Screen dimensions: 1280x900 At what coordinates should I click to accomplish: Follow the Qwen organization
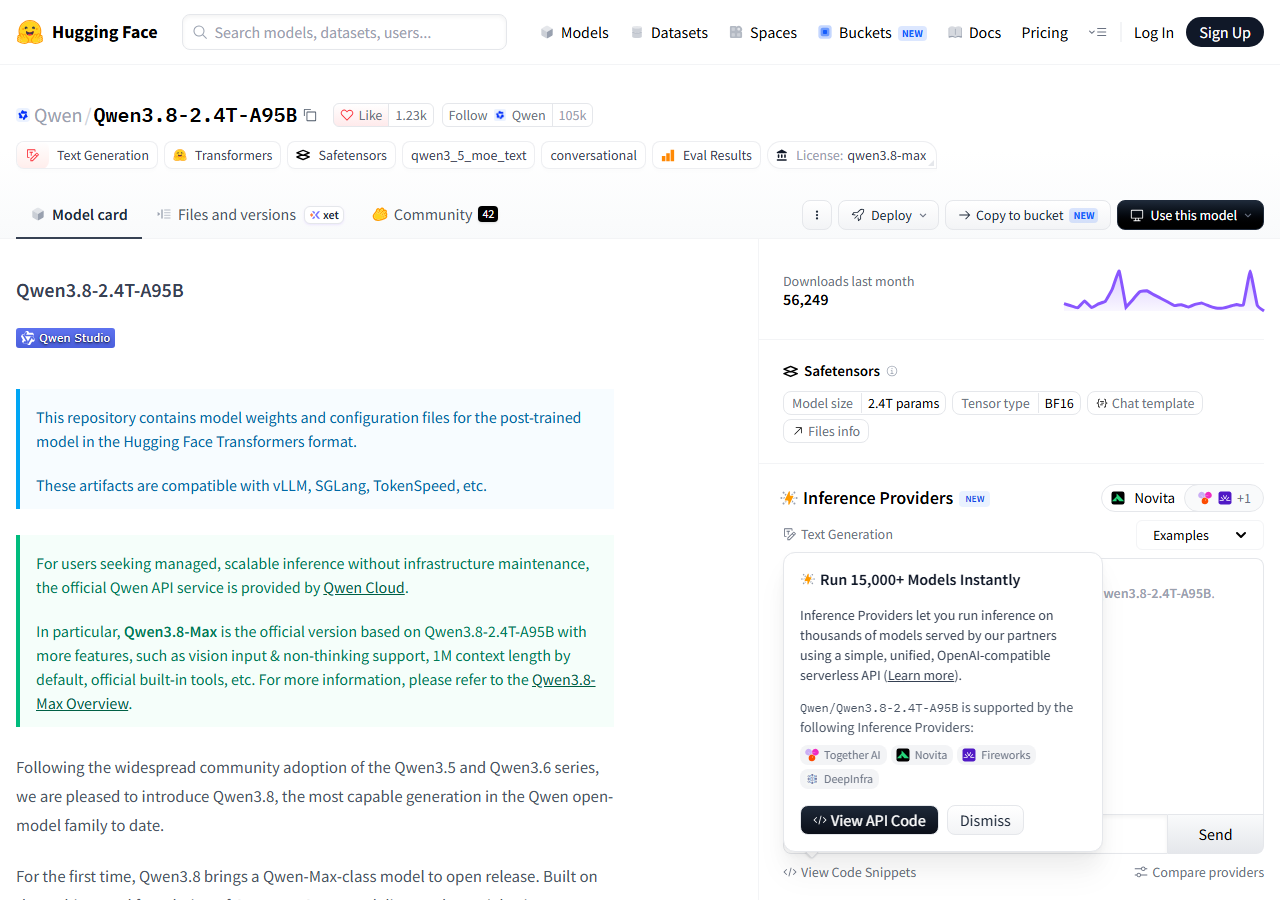point(497,115)
